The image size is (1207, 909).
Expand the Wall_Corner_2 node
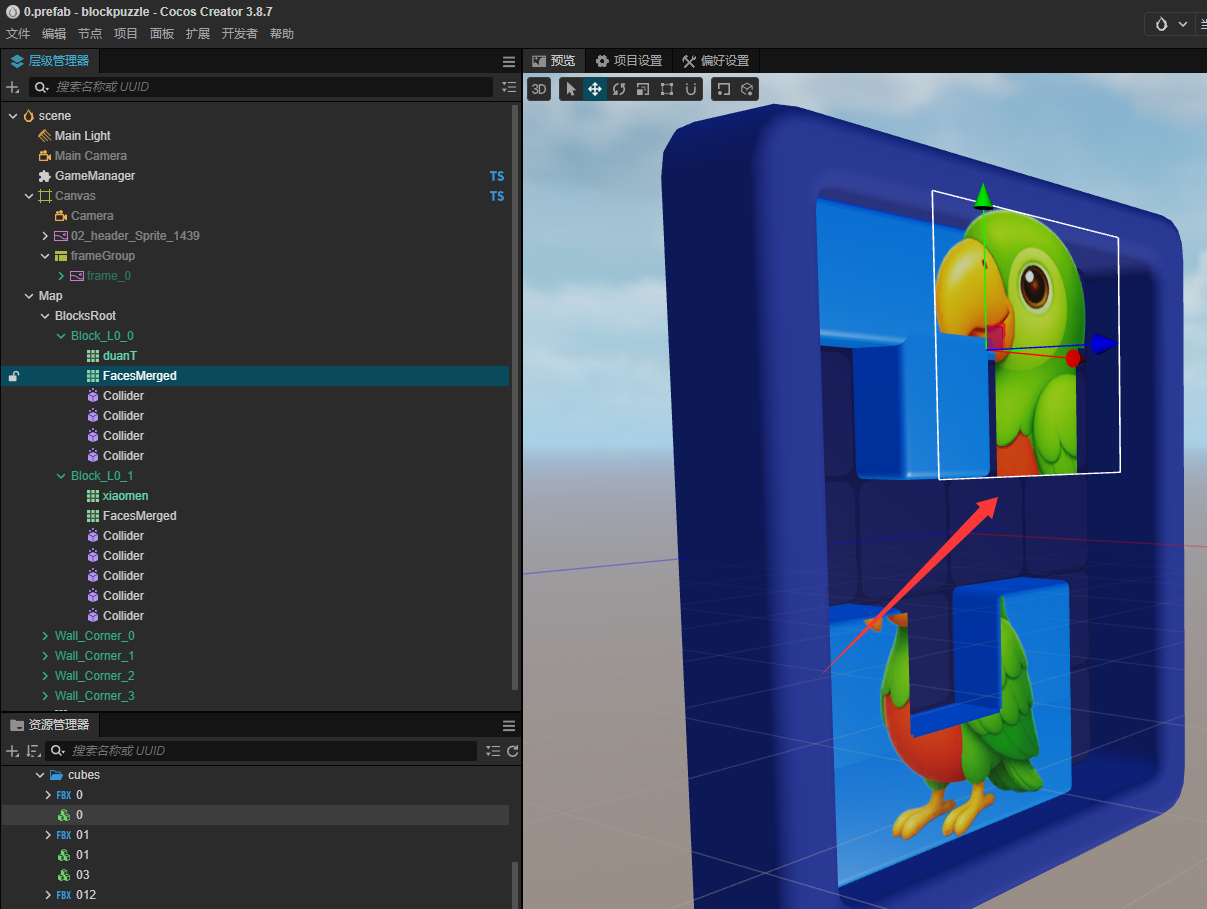45,676
